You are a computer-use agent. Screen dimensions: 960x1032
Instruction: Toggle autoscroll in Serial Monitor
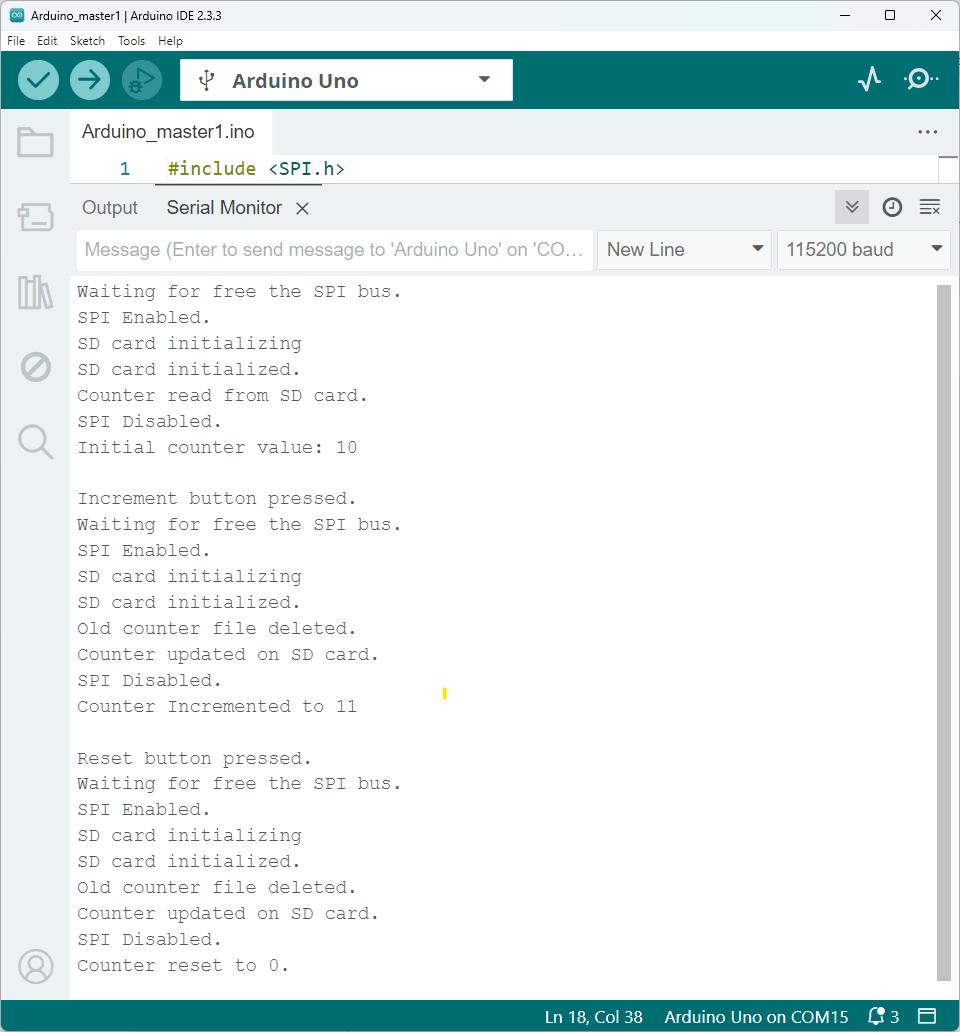[x=851, y=207]
